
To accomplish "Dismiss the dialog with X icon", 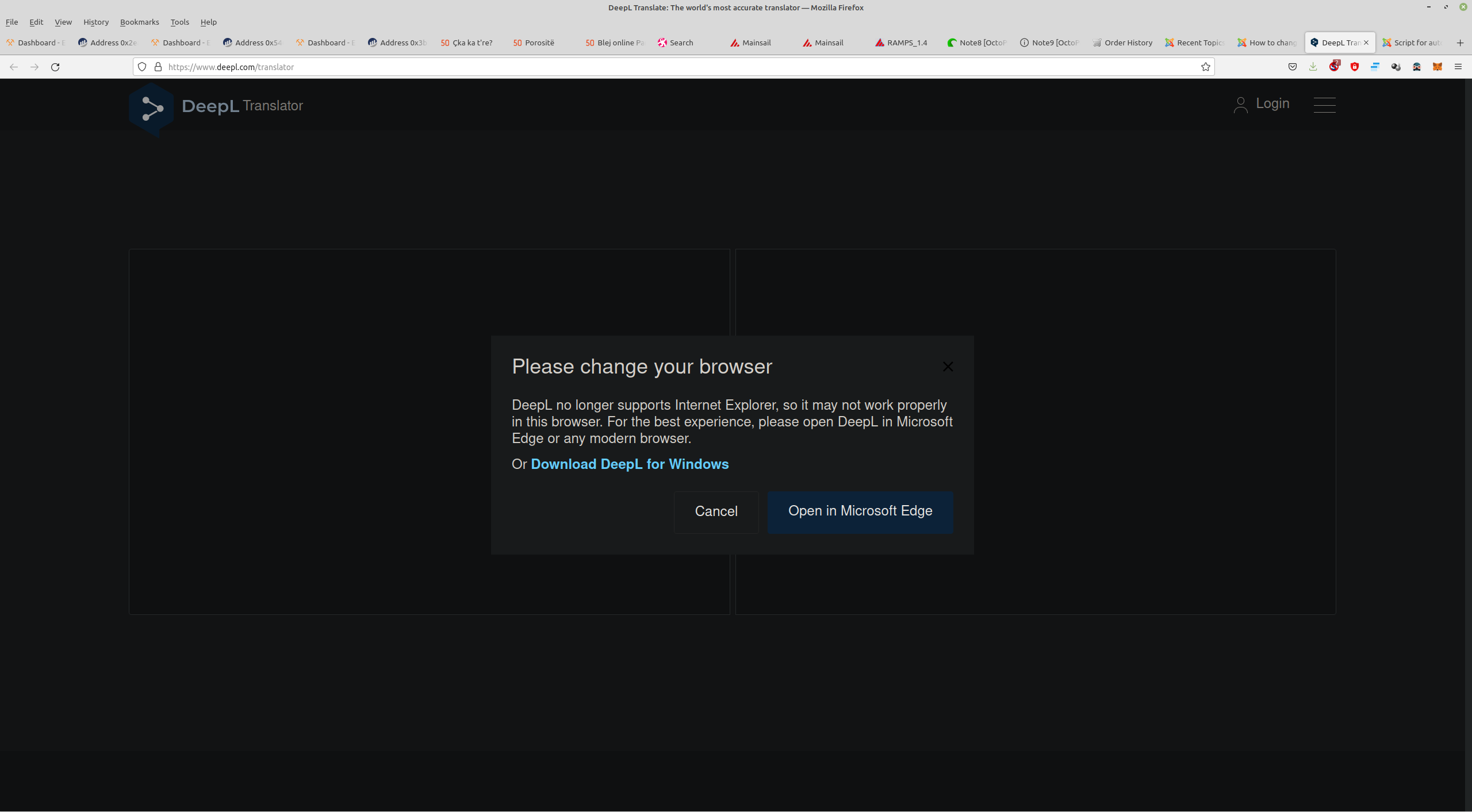I will (948, 367).
